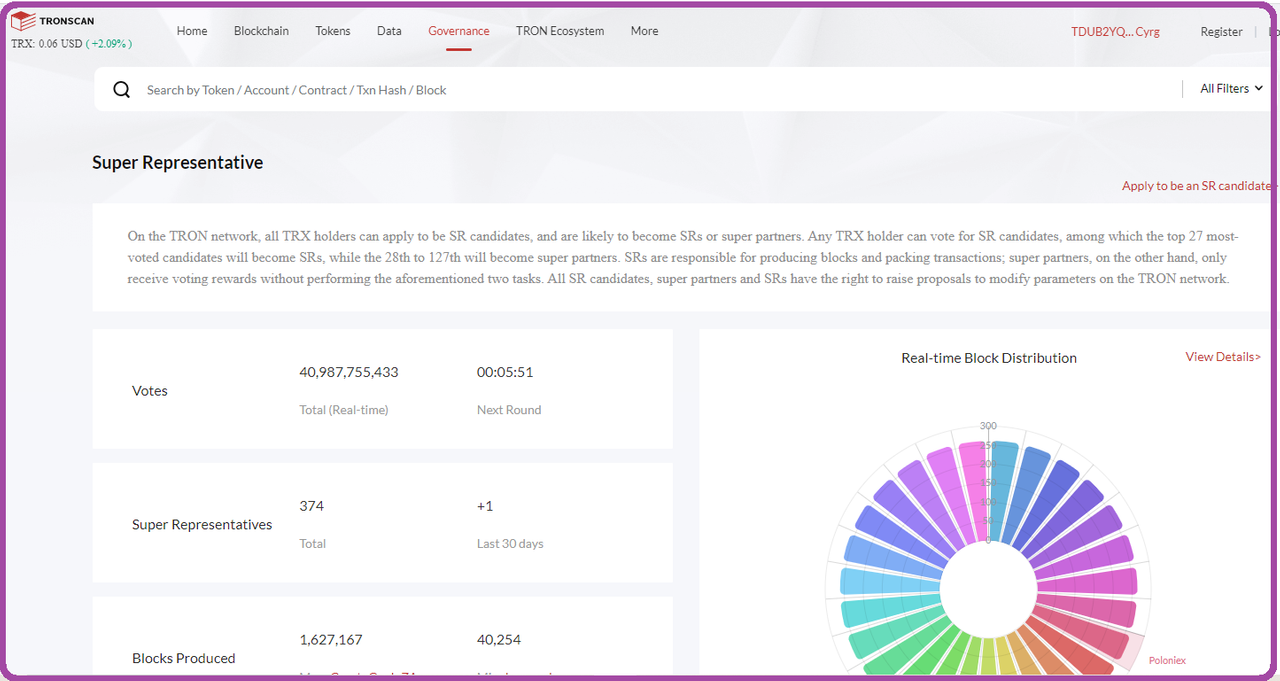Navigate to the Tokens section
Screen dimensions: 1280x681
coord(332,31)
